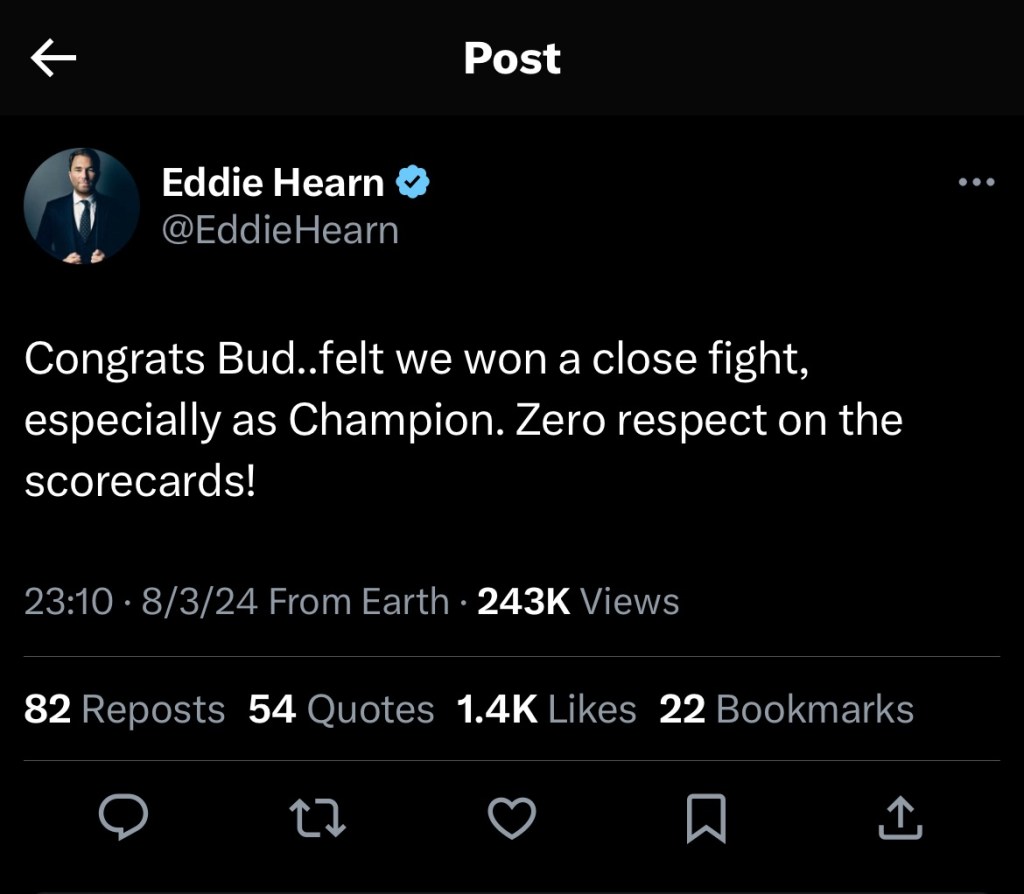This screenshot has width=1024, height=894.
Task: Open the share upload icon
Action: (899, 818)
